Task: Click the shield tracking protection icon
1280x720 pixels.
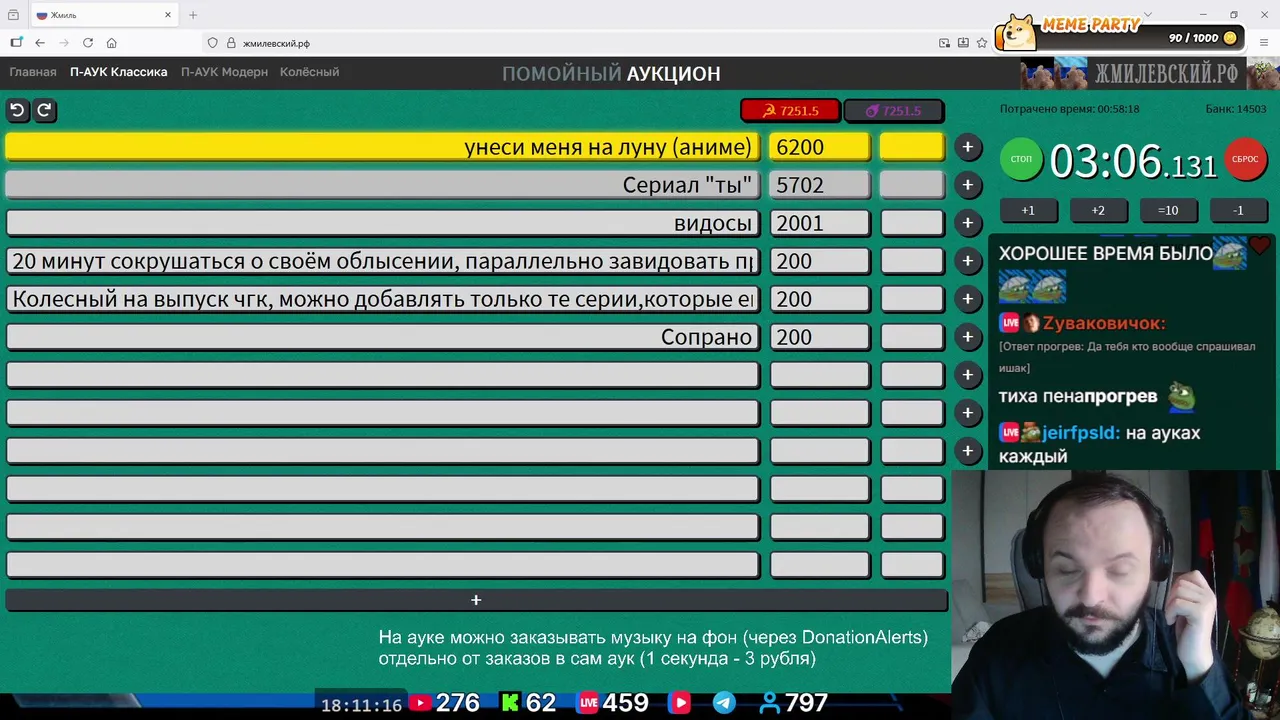Action: 212,43
